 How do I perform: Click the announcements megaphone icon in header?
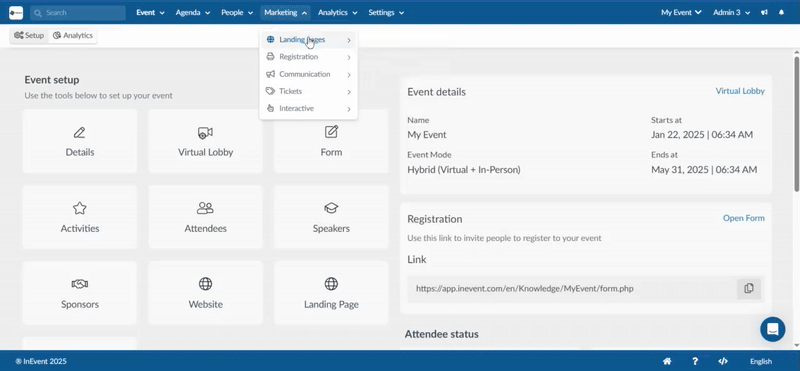point(764,13)
